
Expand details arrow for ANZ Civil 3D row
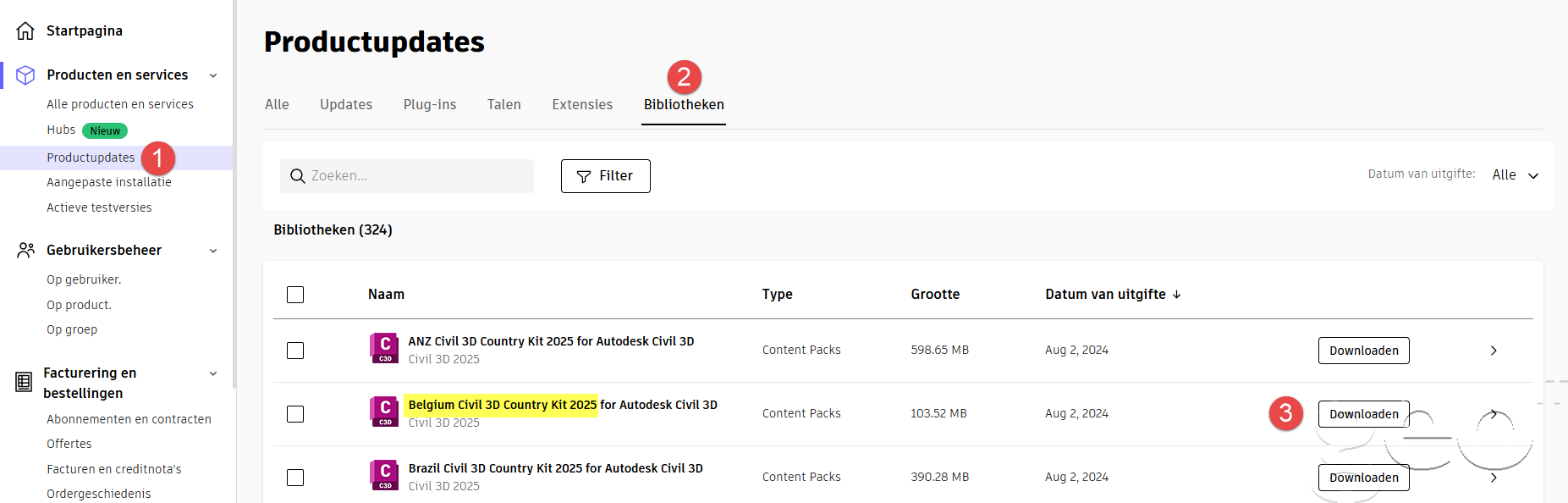pyautogui.click(x=1494, y=351)
